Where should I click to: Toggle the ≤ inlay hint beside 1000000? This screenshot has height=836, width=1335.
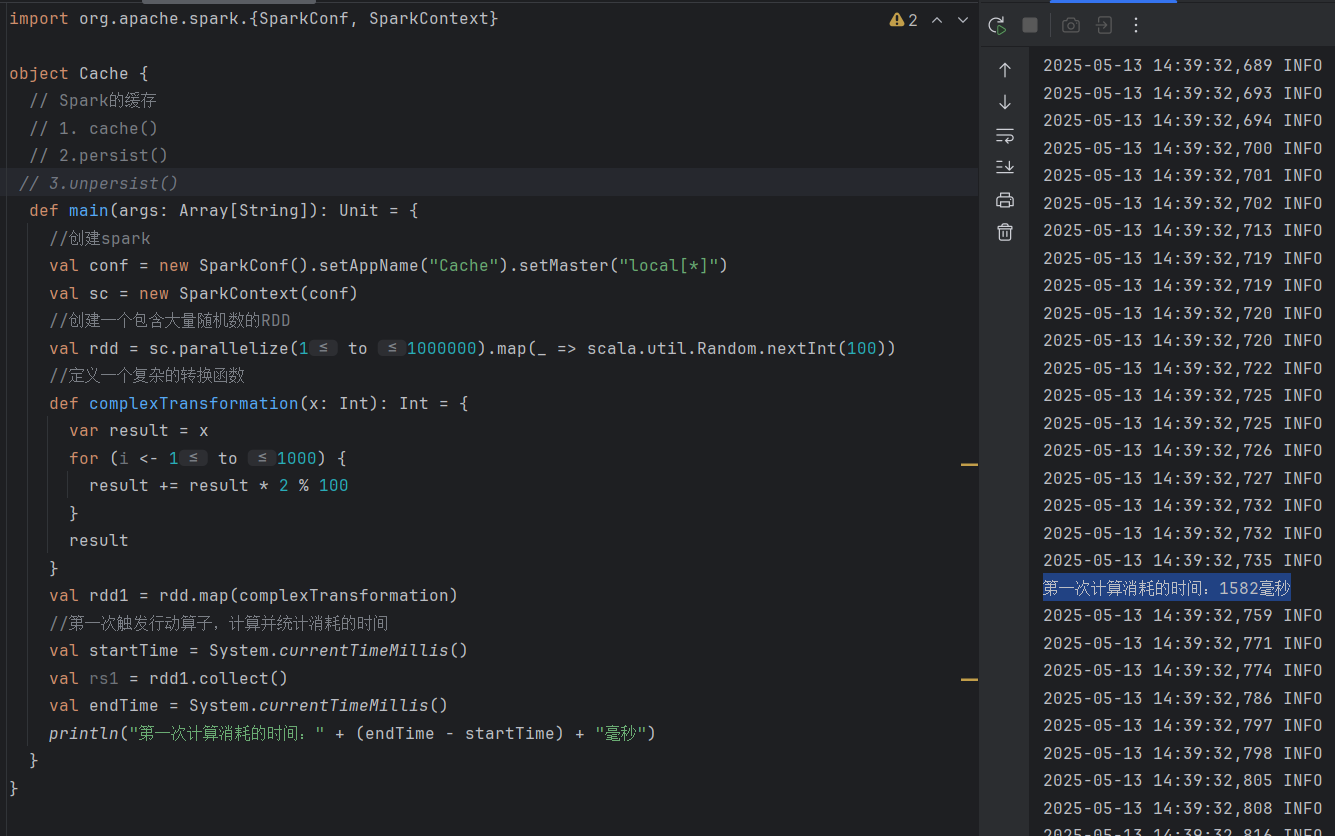coord(394,348)
